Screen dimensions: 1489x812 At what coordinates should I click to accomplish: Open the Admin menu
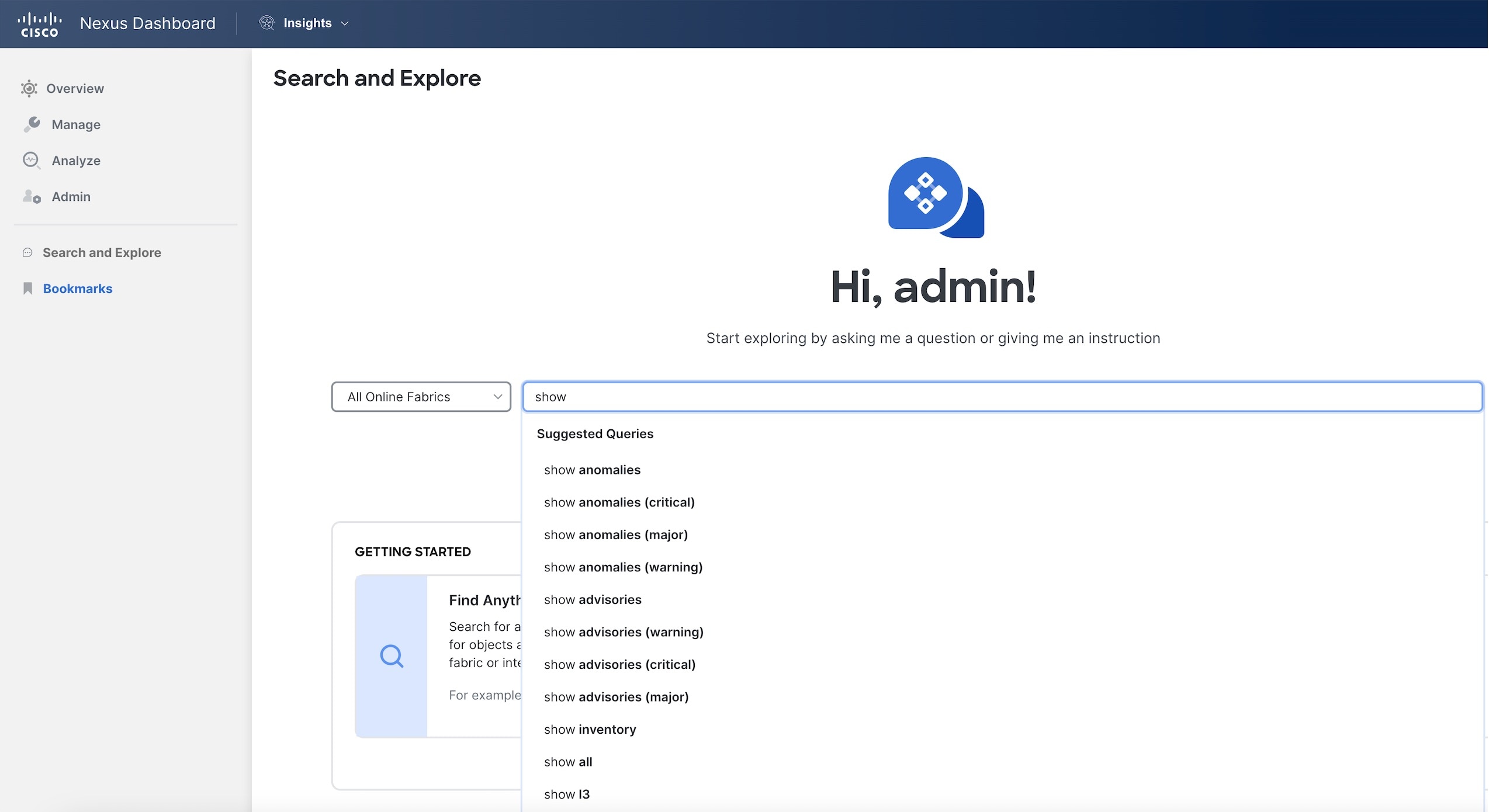point(71,196)
